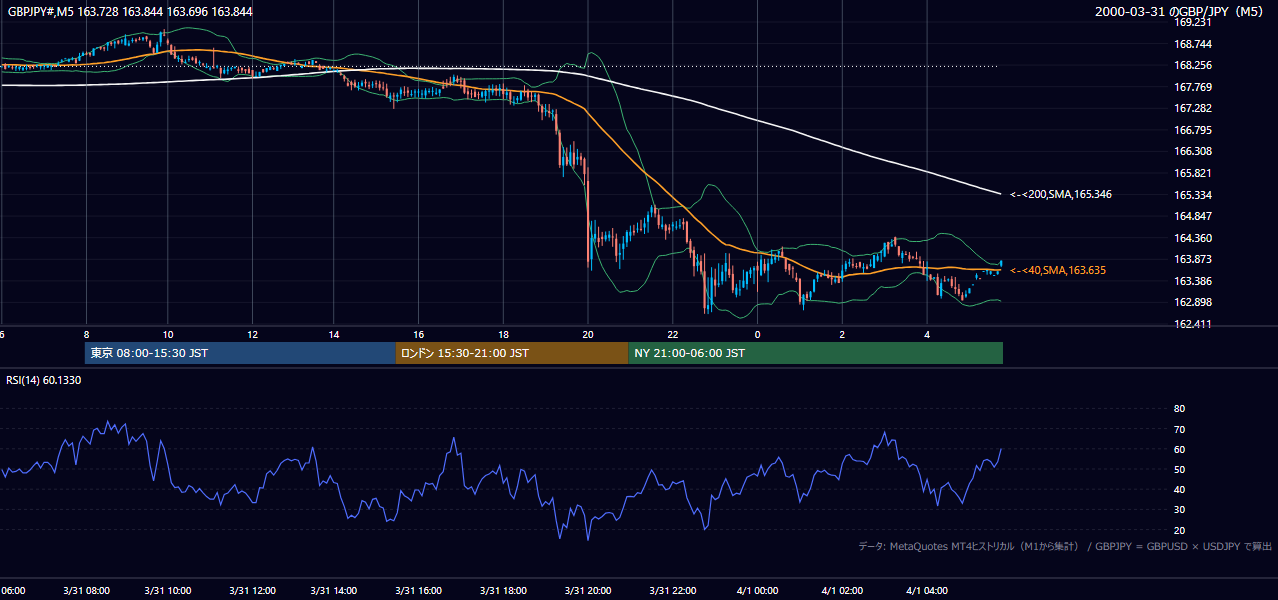
Task: Select the NY 21:00-06:00 JST session bar
Action: click(x=815, y=353)
